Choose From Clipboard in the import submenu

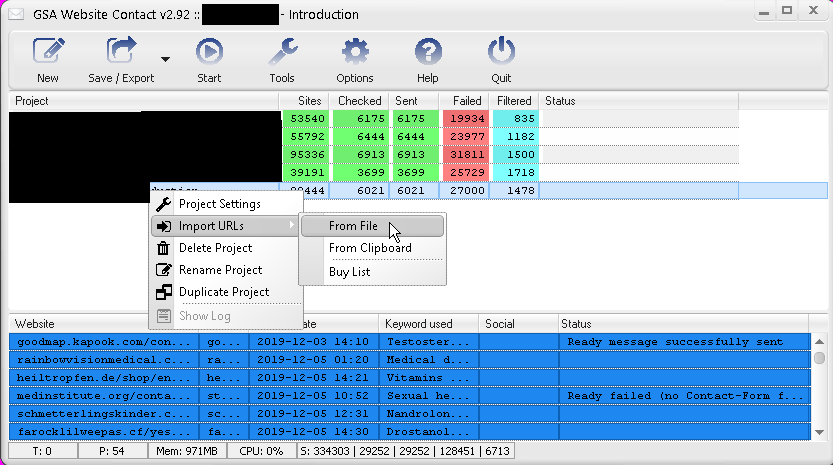click(x=372, y=248)
